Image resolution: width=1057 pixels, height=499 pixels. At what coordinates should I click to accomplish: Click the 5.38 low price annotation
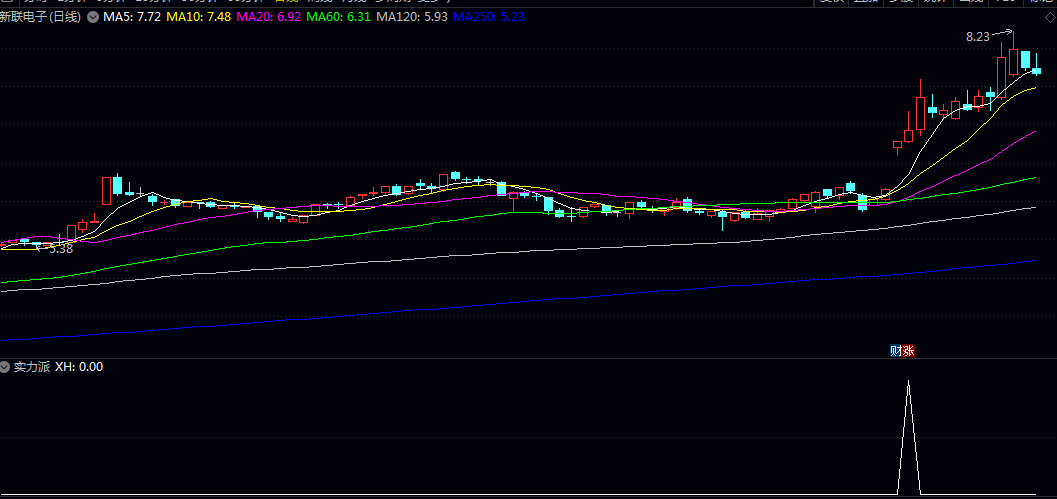click(x=60, y=249)
